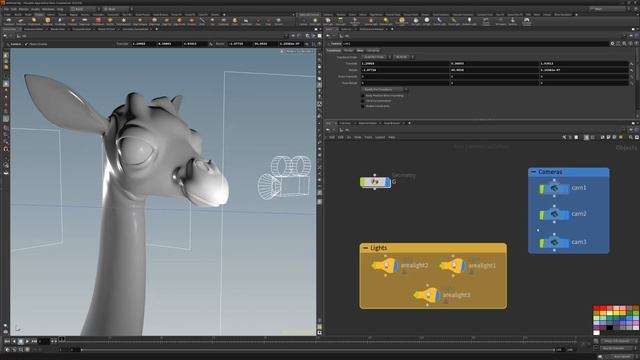Viewport: 640px width, 360px height.
Task: Toggle display flag on arealight1 node
Action: pyautogui.click(x=464, y=266)
